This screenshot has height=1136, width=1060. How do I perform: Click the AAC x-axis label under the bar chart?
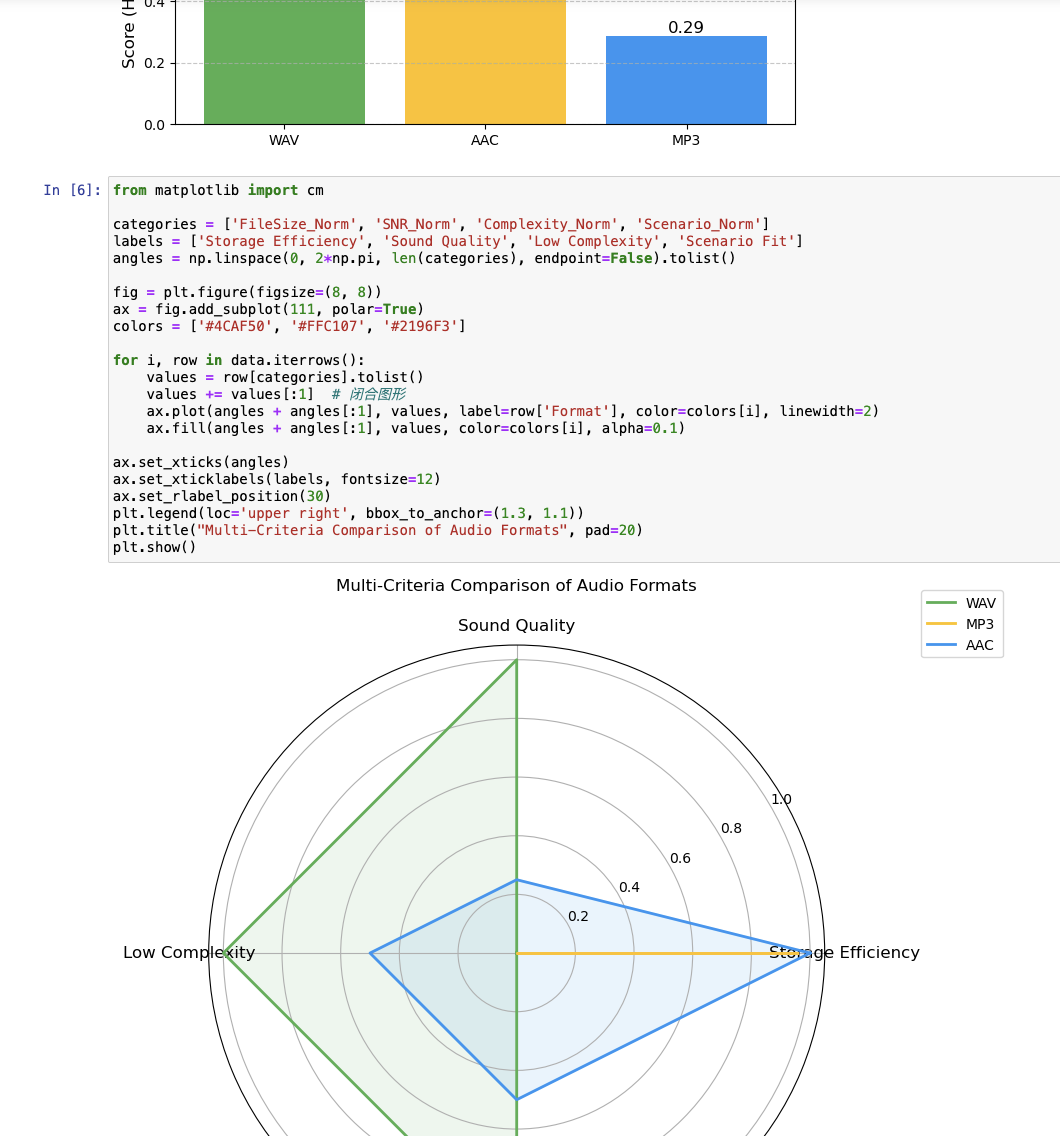(x=485, y=140)
